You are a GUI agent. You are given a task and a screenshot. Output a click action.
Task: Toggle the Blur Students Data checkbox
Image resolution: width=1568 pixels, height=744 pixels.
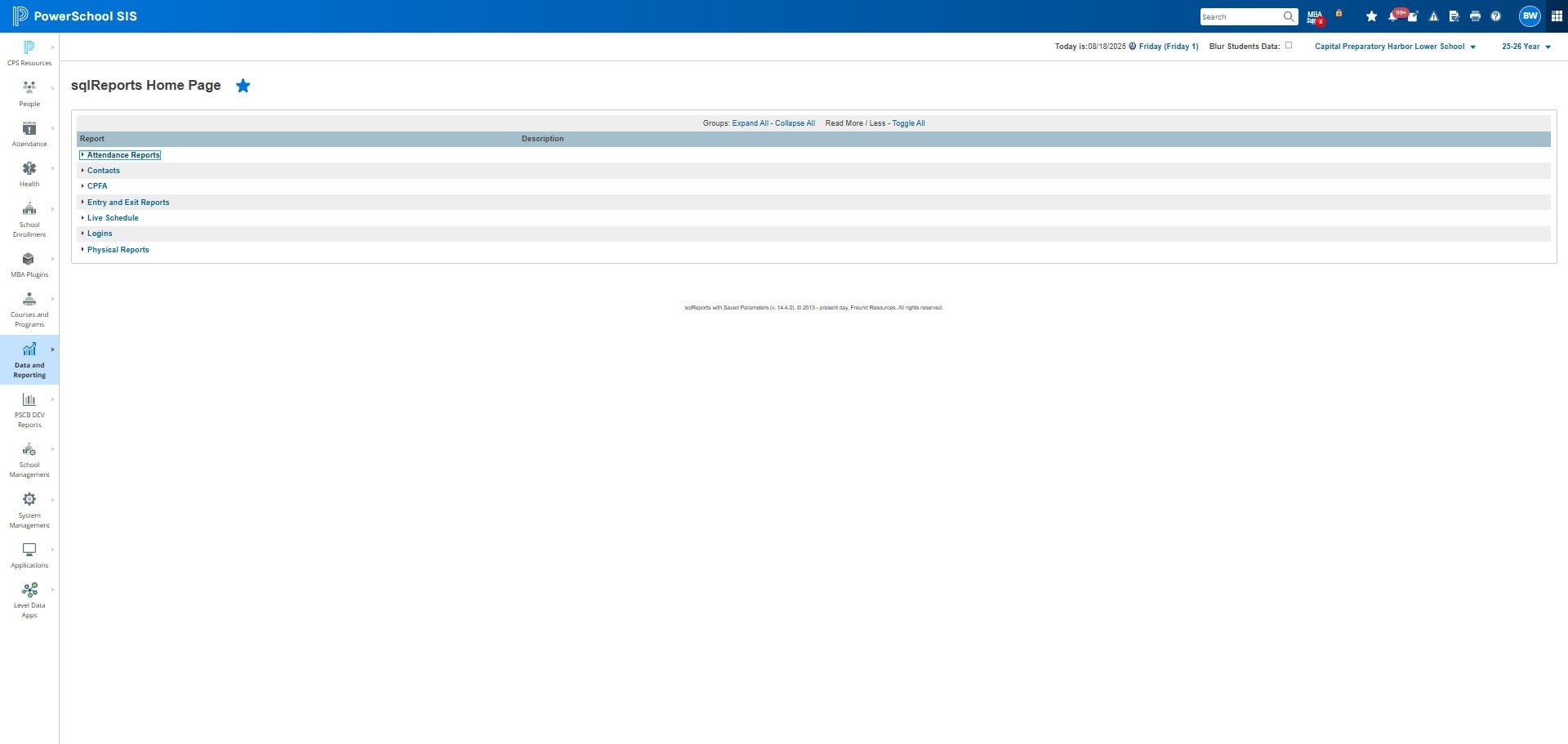click(x=1289, y=46)
